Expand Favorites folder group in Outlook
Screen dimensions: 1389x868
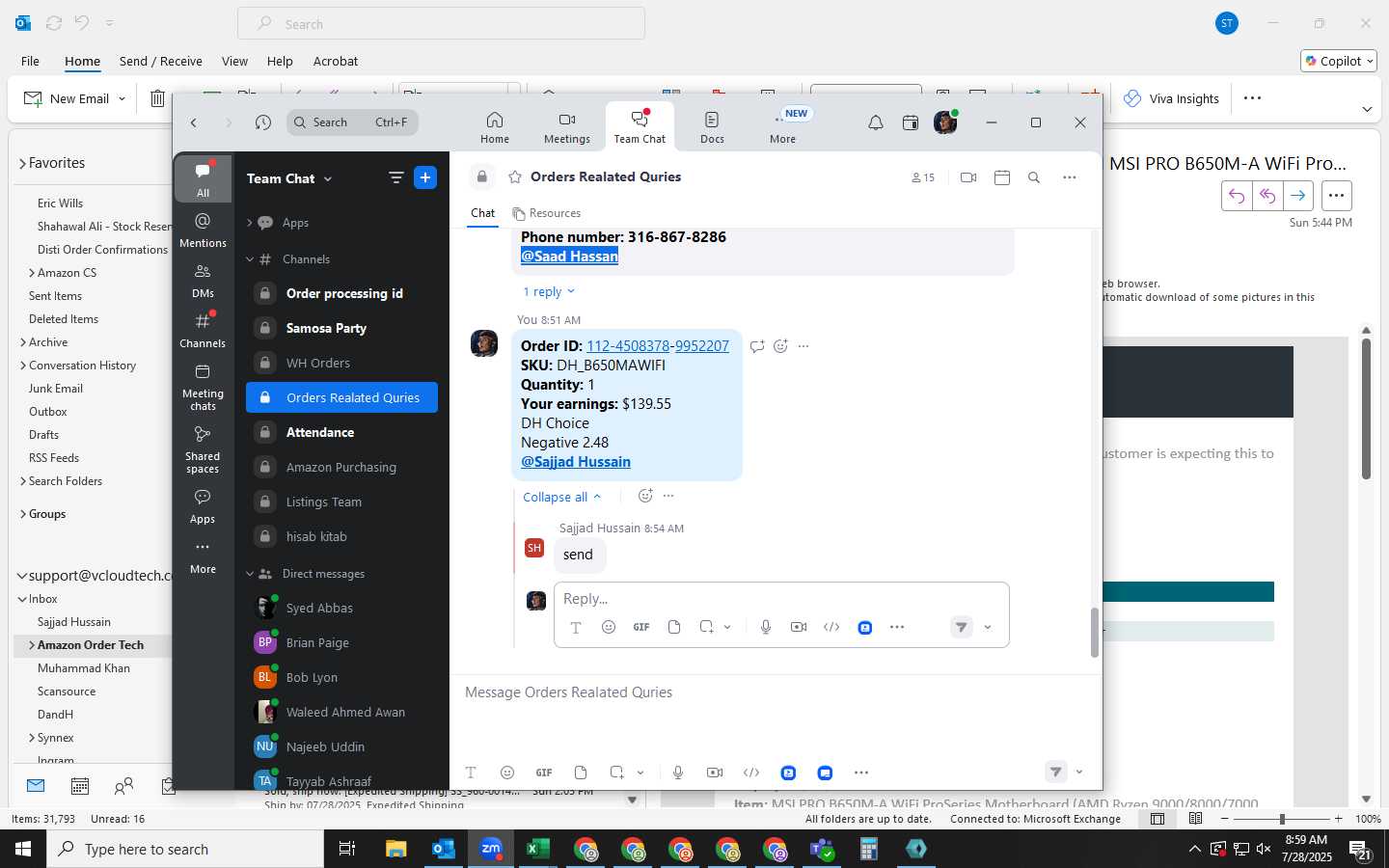22,163
